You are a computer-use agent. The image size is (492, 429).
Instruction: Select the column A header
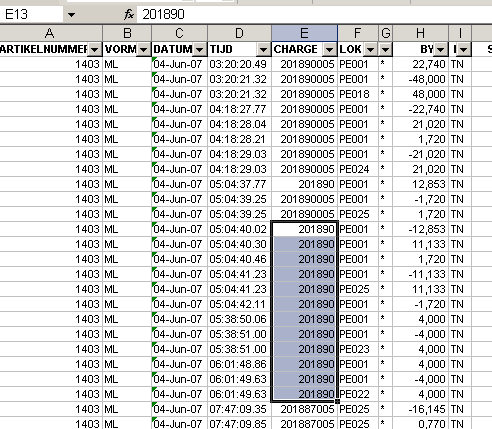click(49, 33)
